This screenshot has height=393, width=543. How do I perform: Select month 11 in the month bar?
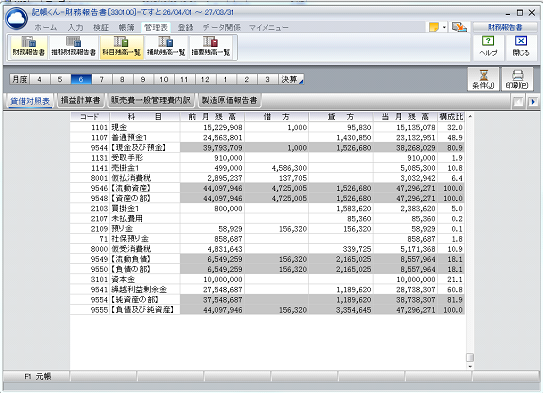(185, 79)
